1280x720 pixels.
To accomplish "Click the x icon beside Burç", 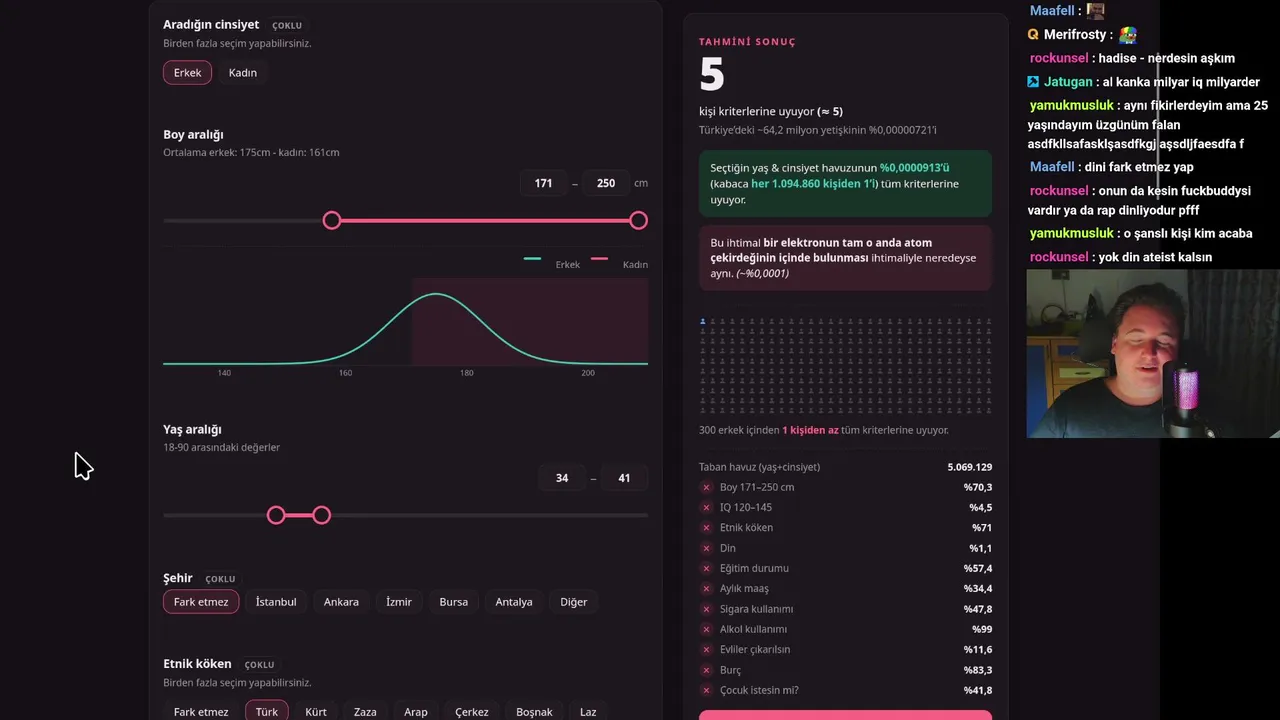I will [706, 670].
